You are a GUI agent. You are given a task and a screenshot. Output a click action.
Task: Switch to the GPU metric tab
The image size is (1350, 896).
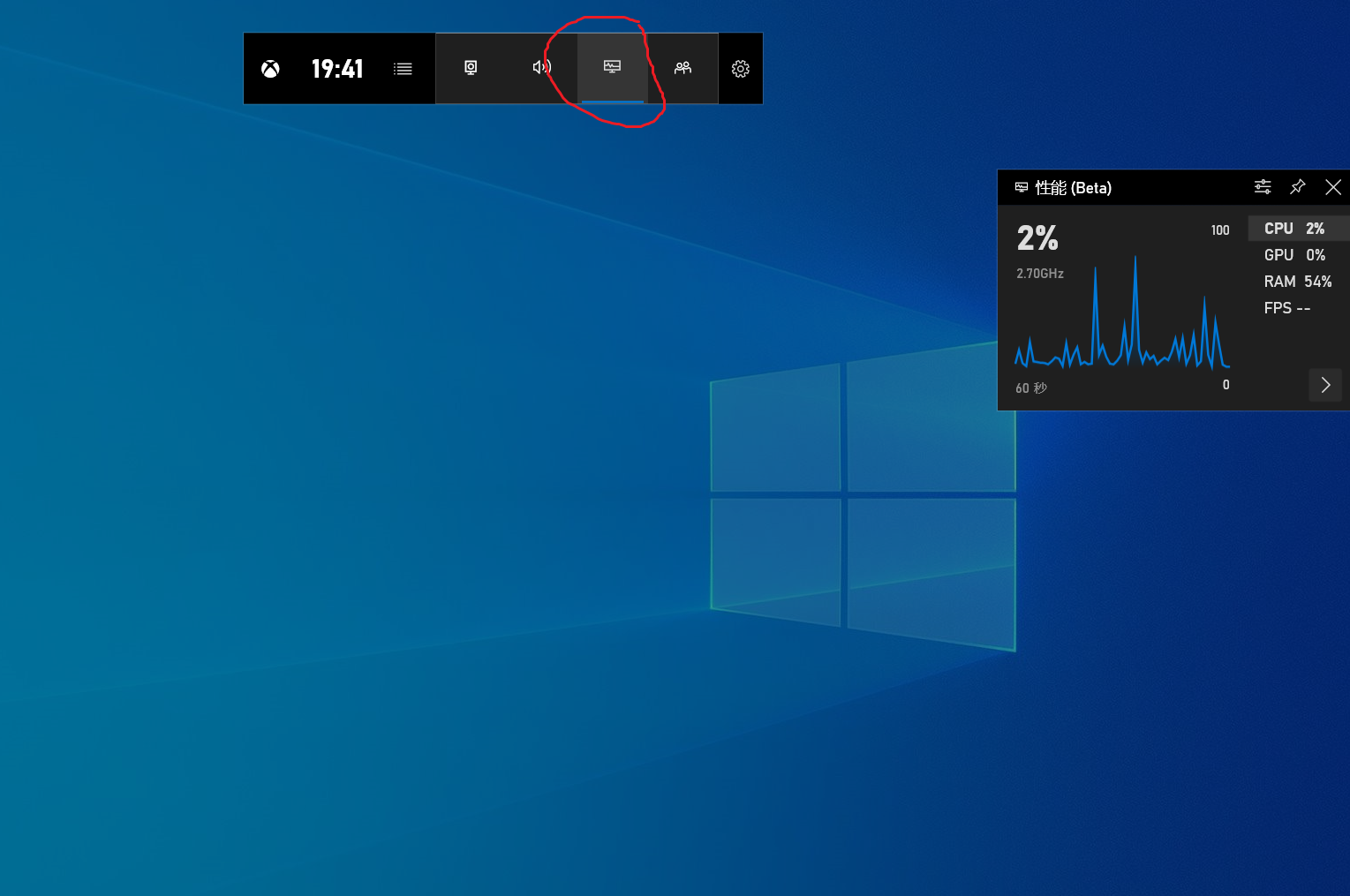pos(1295,254)
